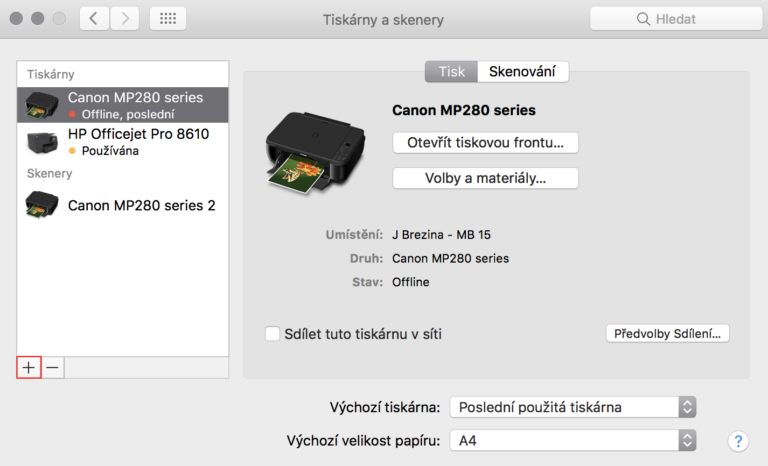Switch to the Tisk tab
The height and width of the screenshot is (466, 768).
coord(451,72)
